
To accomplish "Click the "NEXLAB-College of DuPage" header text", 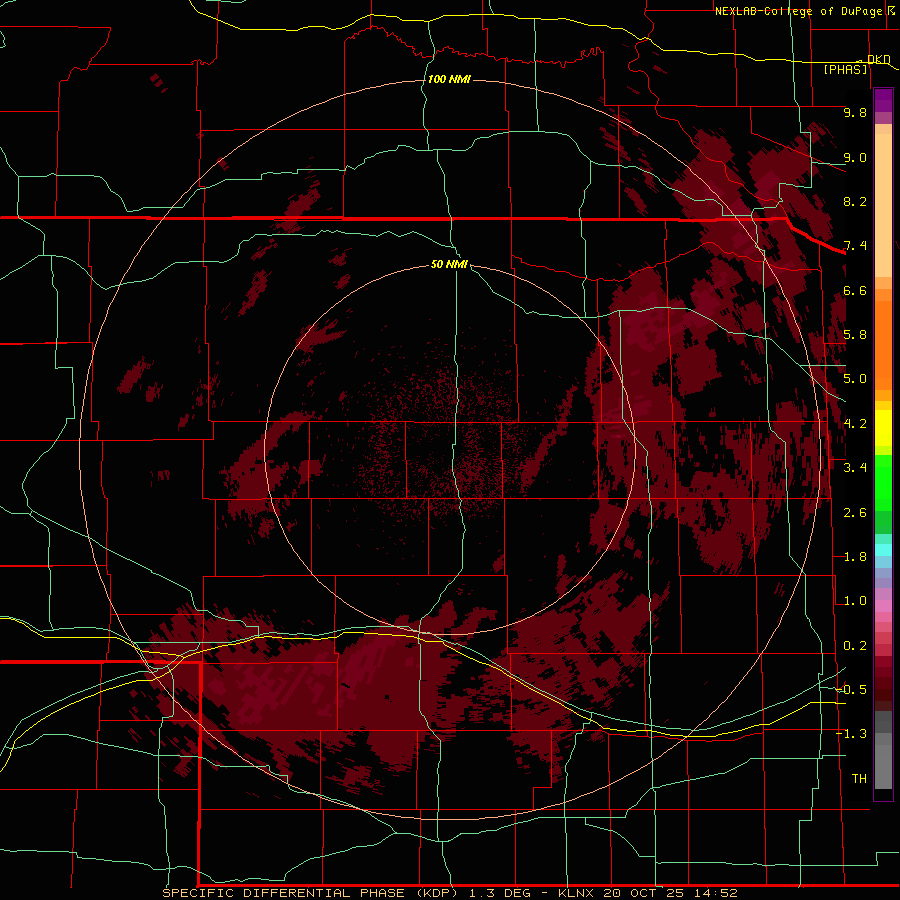I will tap(798, 11).
